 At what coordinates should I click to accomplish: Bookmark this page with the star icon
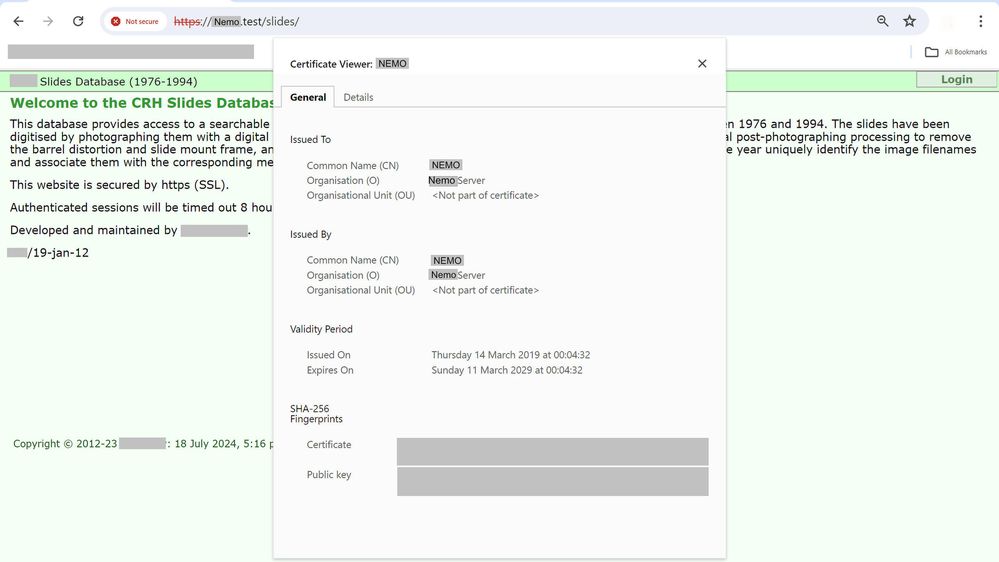910,21
